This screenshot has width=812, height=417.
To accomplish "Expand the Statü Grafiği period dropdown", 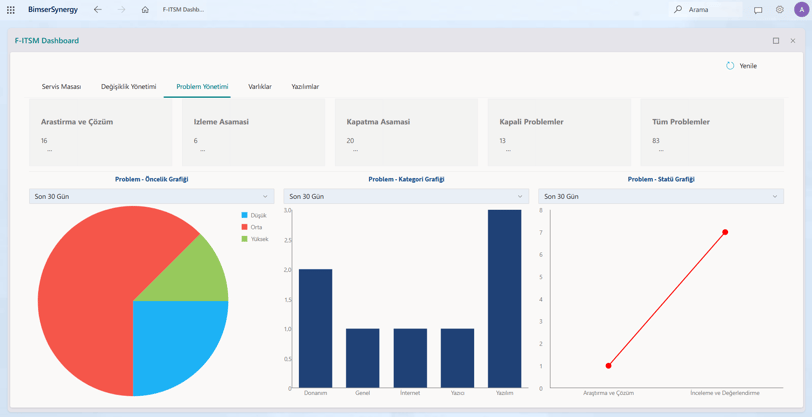I will click(661, 196).
